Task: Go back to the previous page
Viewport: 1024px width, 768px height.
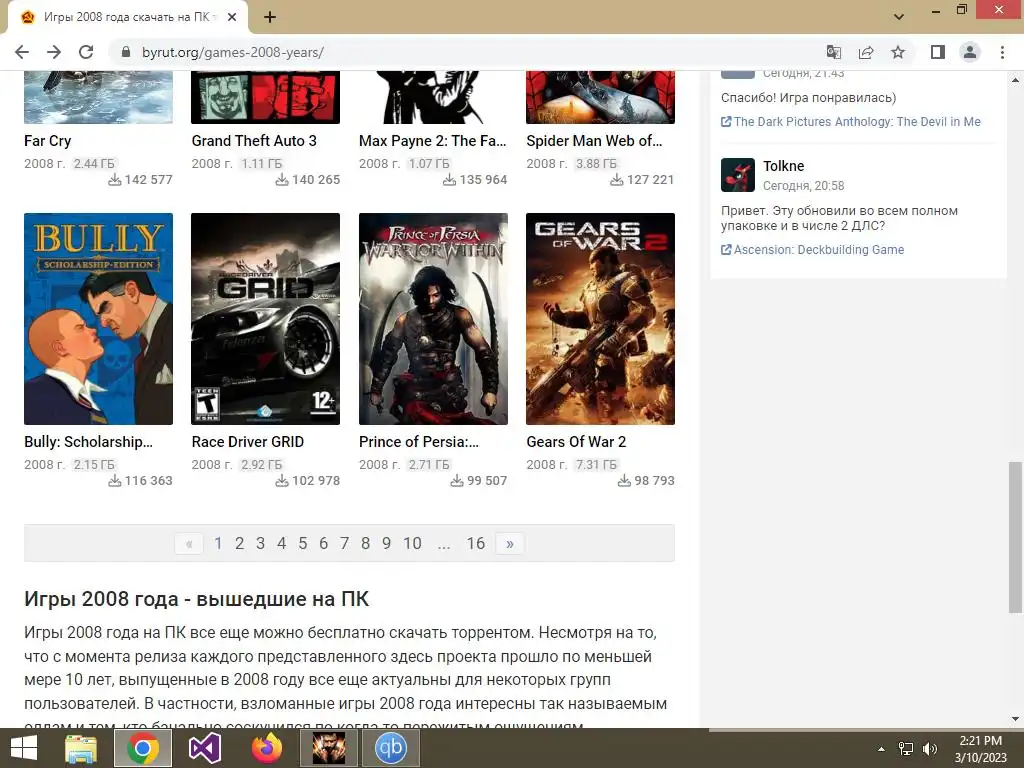Action: tap(22, 52)
